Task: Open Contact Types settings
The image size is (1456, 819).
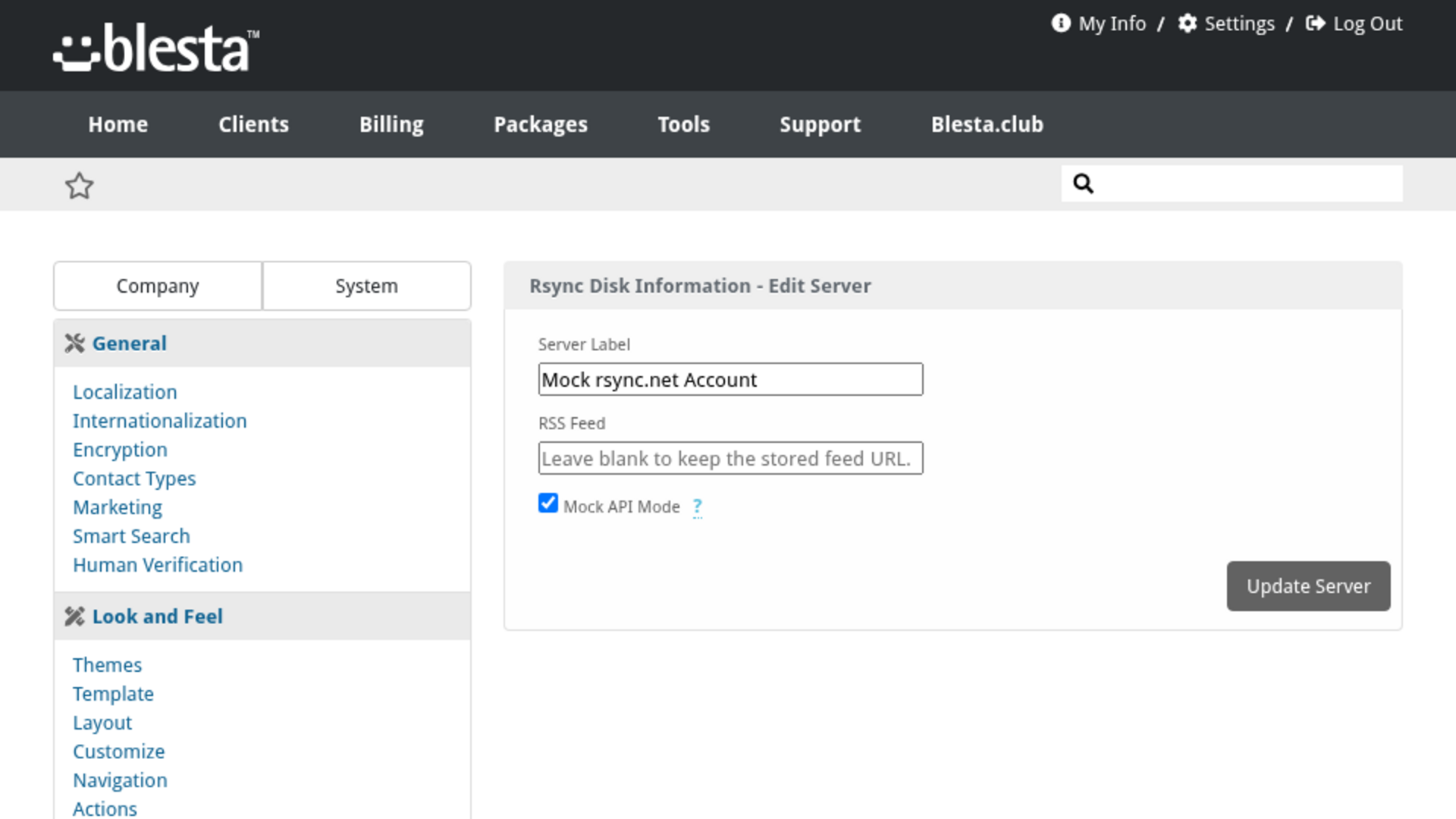Action: click(134, 479)
